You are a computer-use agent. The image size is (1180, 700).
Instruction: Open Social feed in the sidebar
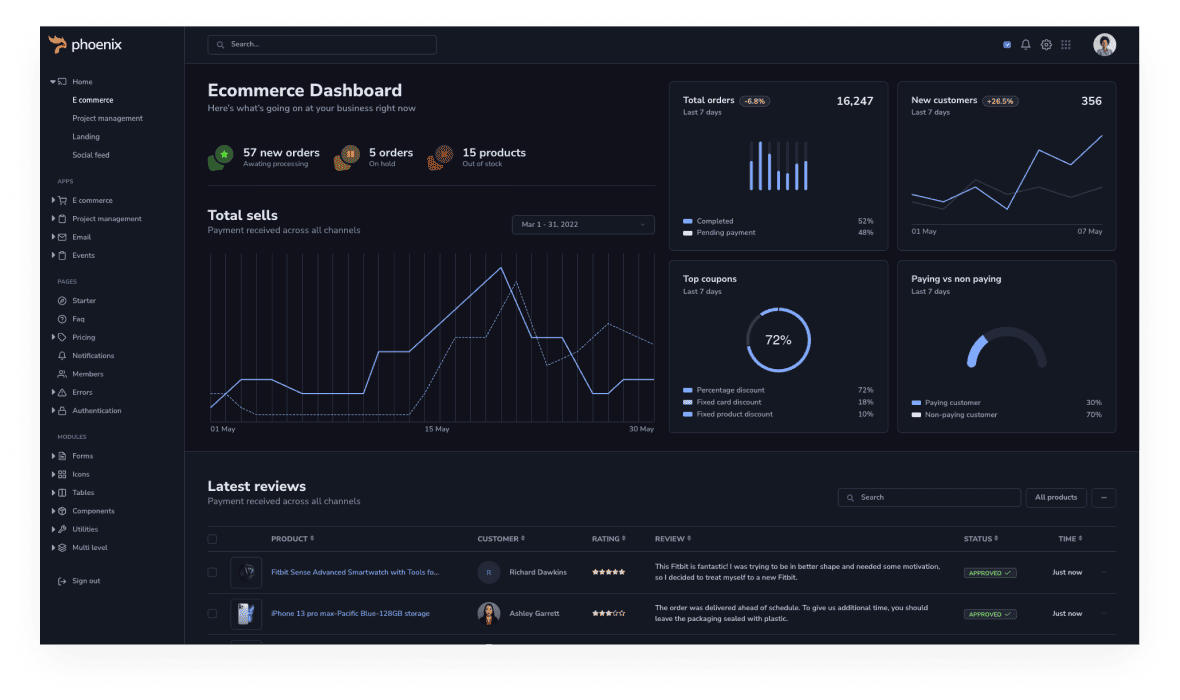tap(91, 155)
